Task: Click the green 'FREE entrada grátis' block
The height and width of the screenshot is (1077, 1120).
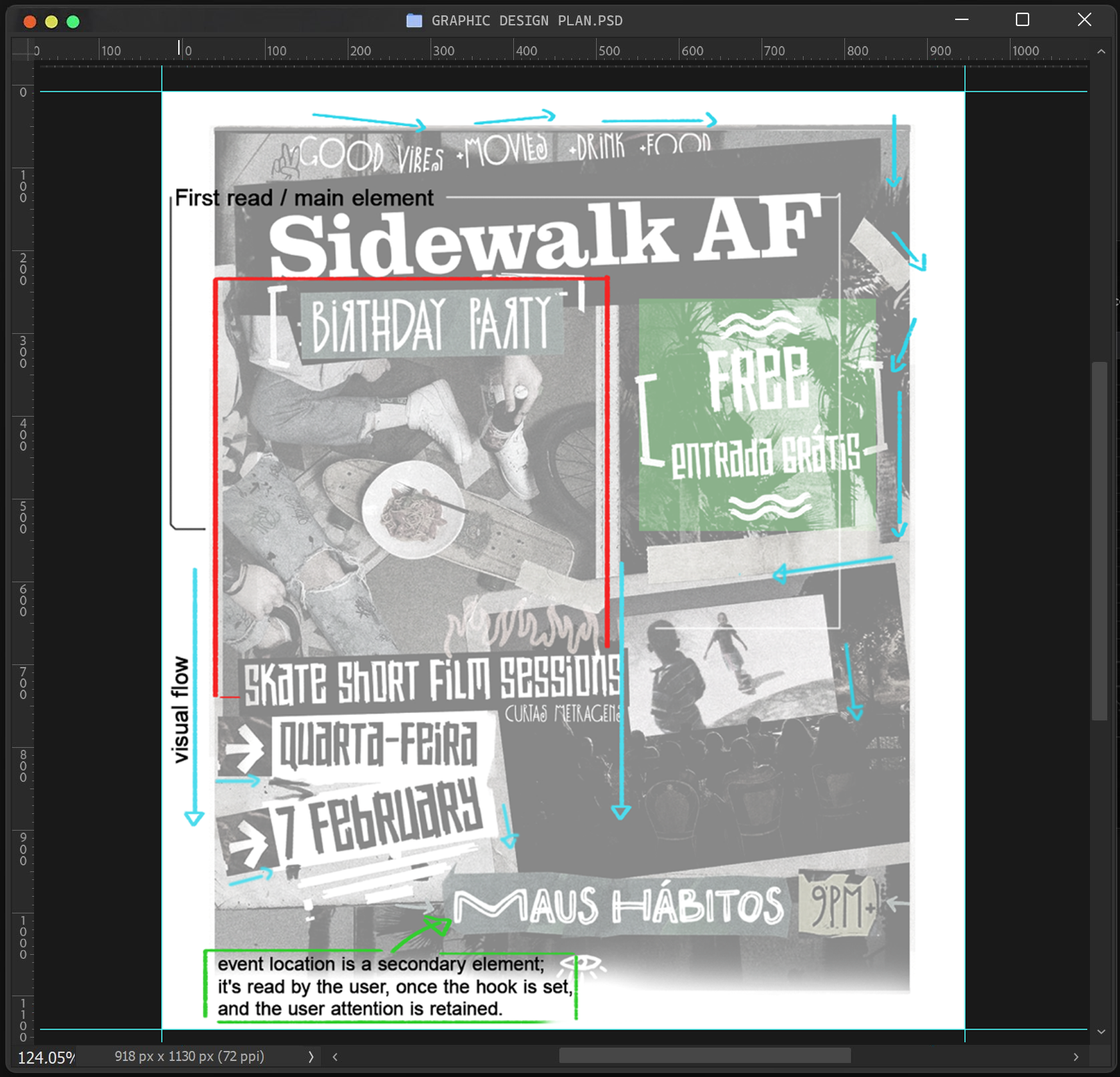Action: [x=757, y=414]
